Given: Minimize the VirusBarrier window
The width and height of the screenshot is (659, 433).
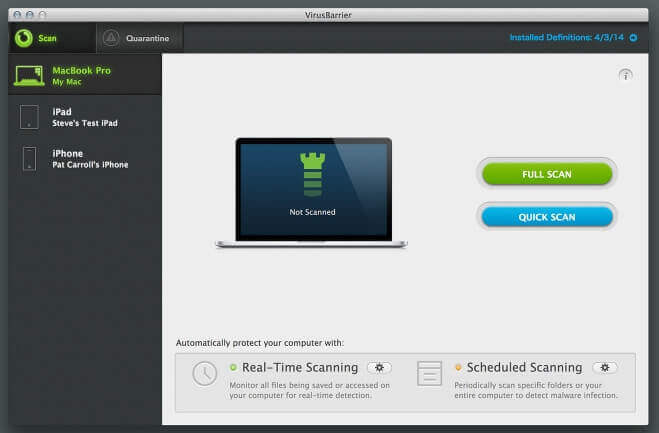Looking at the screenshot, I should [29, 15].
